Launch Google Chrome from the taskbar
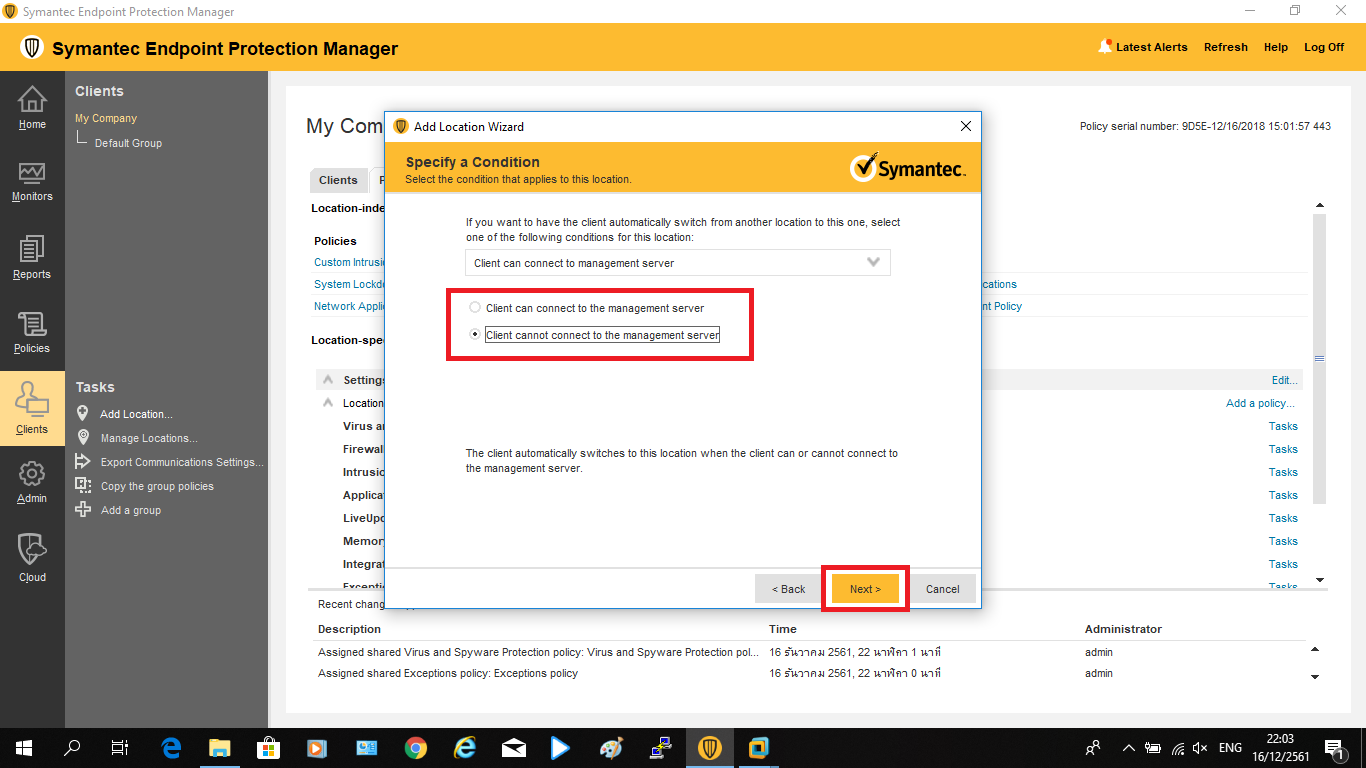This screenshot has width=1366, height=768. click(416, 748)
